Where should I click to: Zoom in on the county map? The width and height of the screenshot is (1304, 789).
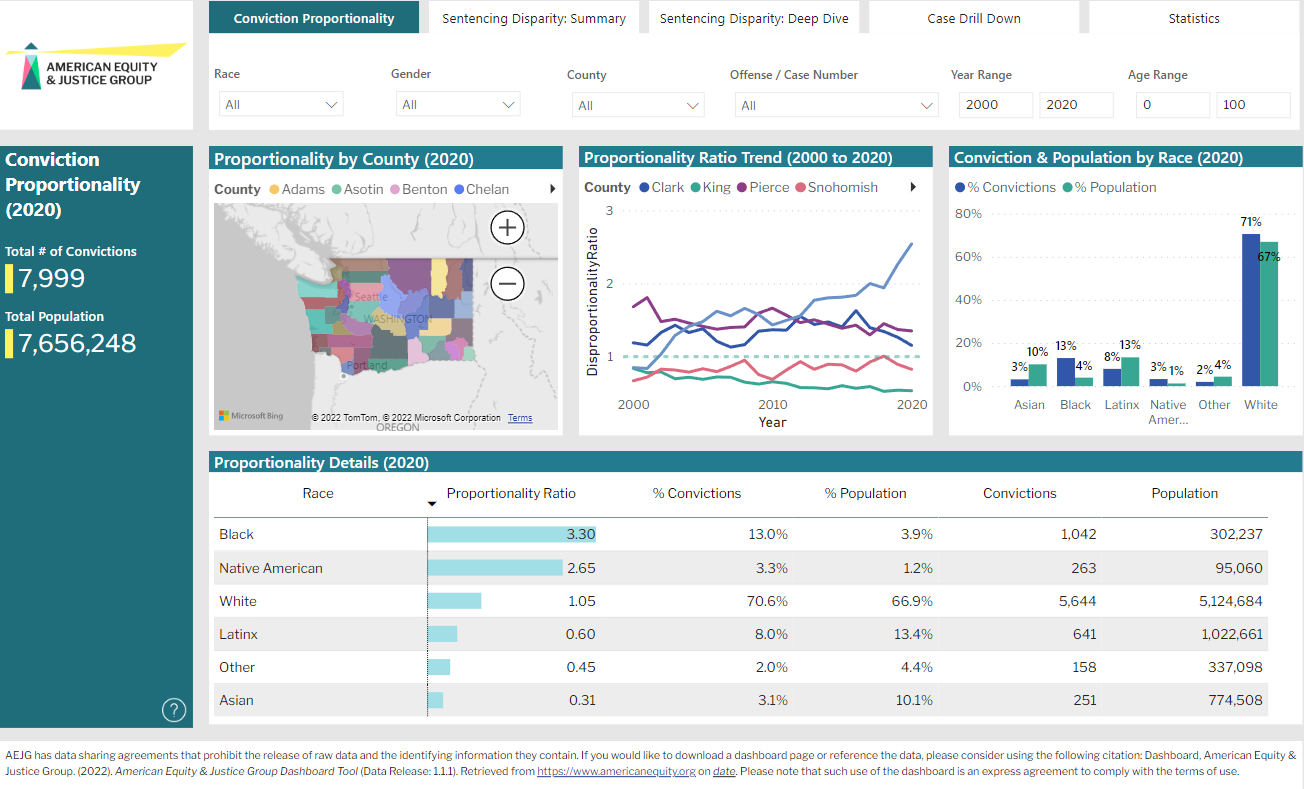coord(508,228)
